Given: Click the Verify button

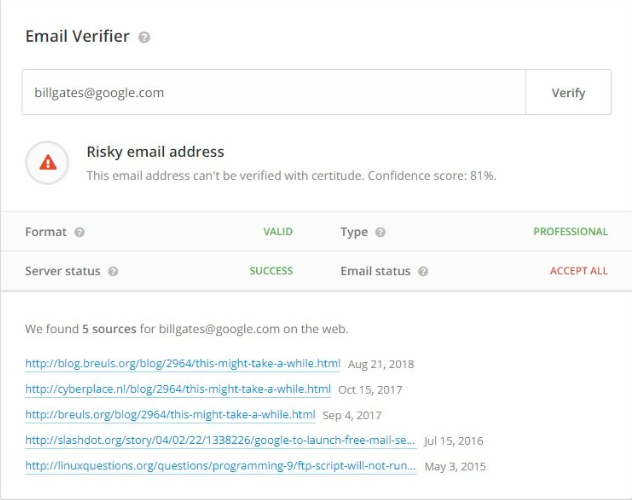Looking at the screenshot, I should tap(568, 92).
